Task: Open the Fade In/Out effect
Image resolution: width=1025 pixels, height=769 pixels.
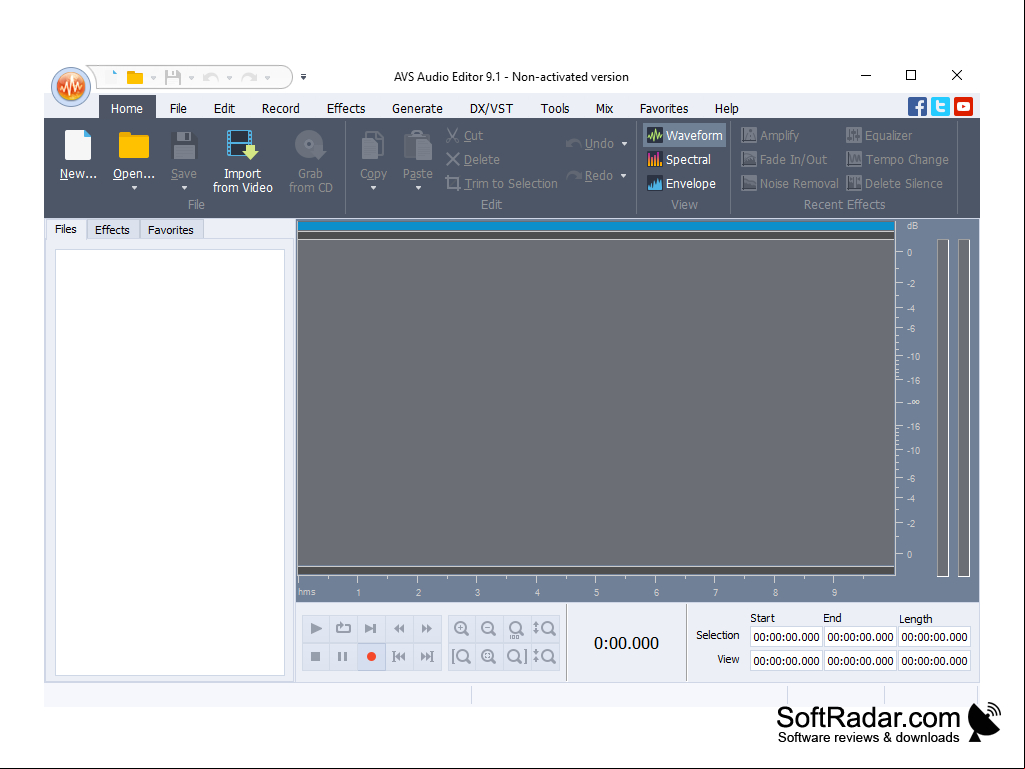Action: pyautogui.click(x=784, y=160)
